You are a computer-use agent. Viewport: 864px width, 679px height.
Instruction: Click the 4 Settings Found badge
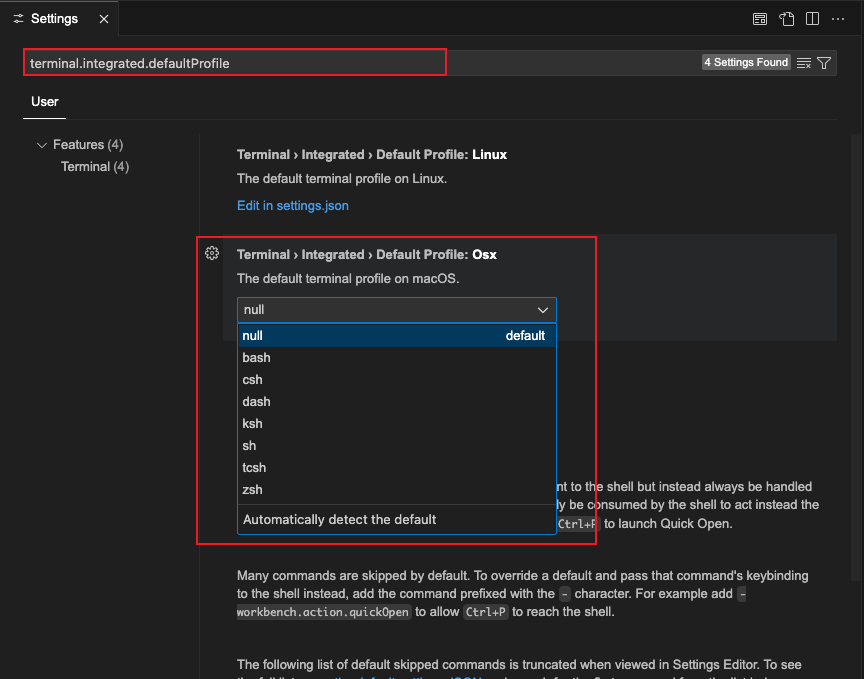[x=746, y=62]
